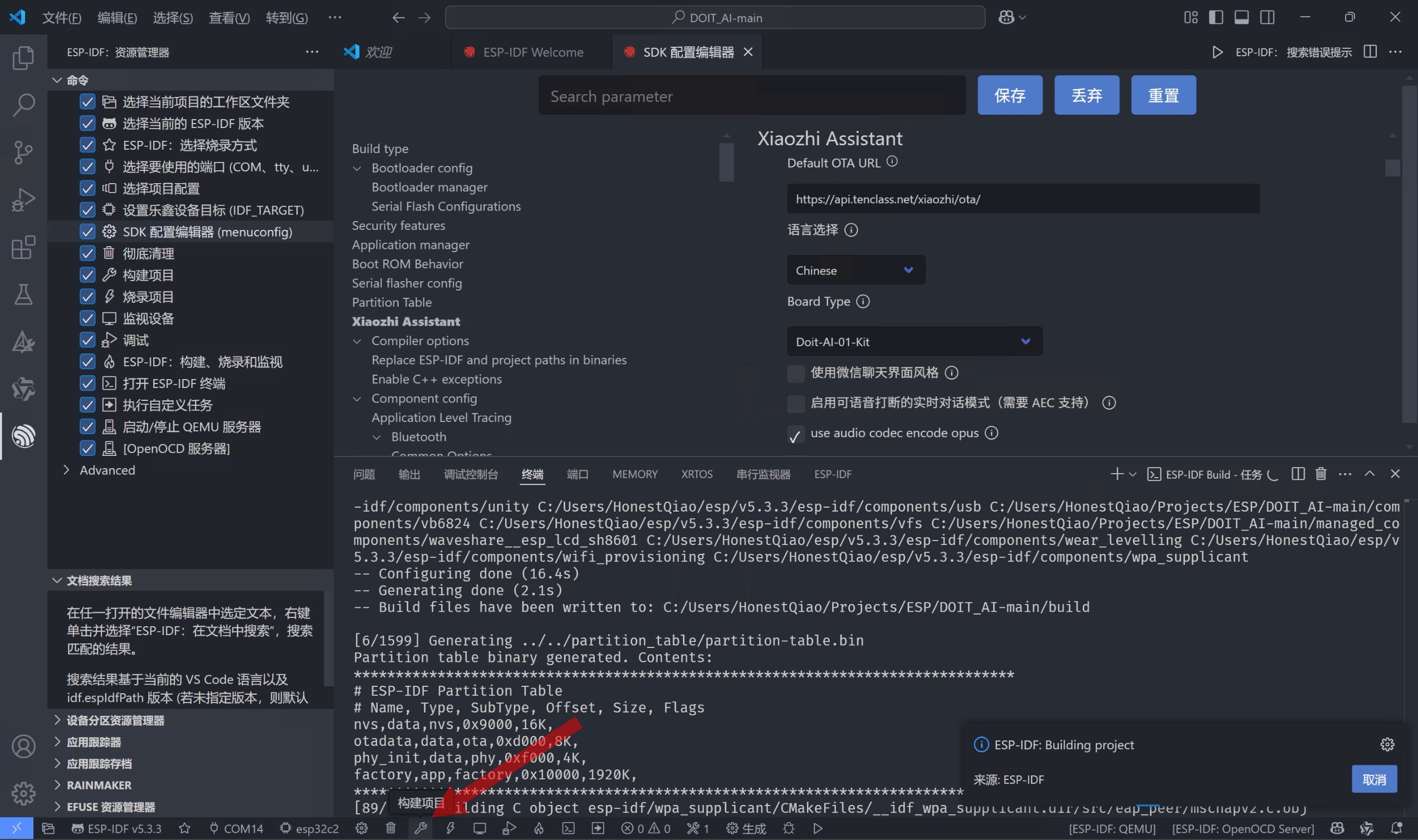Open the monitor device icon in status bar

click(480, 828)
